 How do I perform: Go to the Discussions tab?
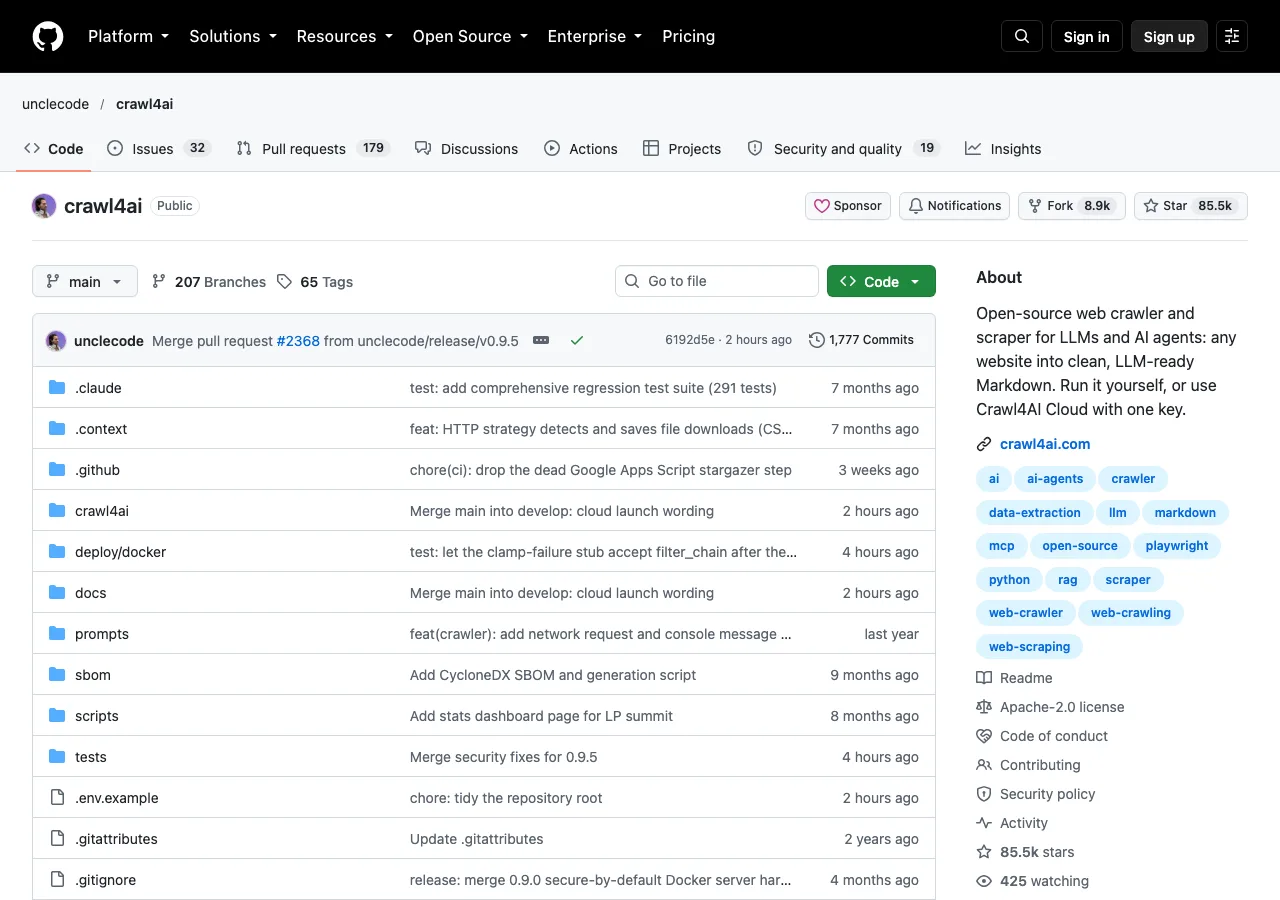(466, 149)
